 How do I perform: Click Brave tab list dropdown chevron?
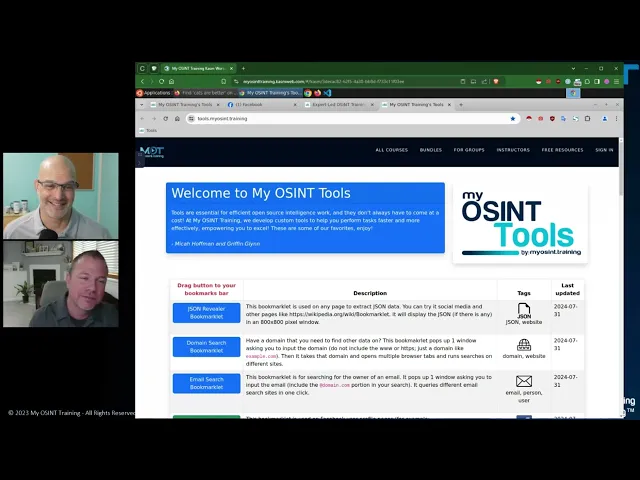(573, 69)
